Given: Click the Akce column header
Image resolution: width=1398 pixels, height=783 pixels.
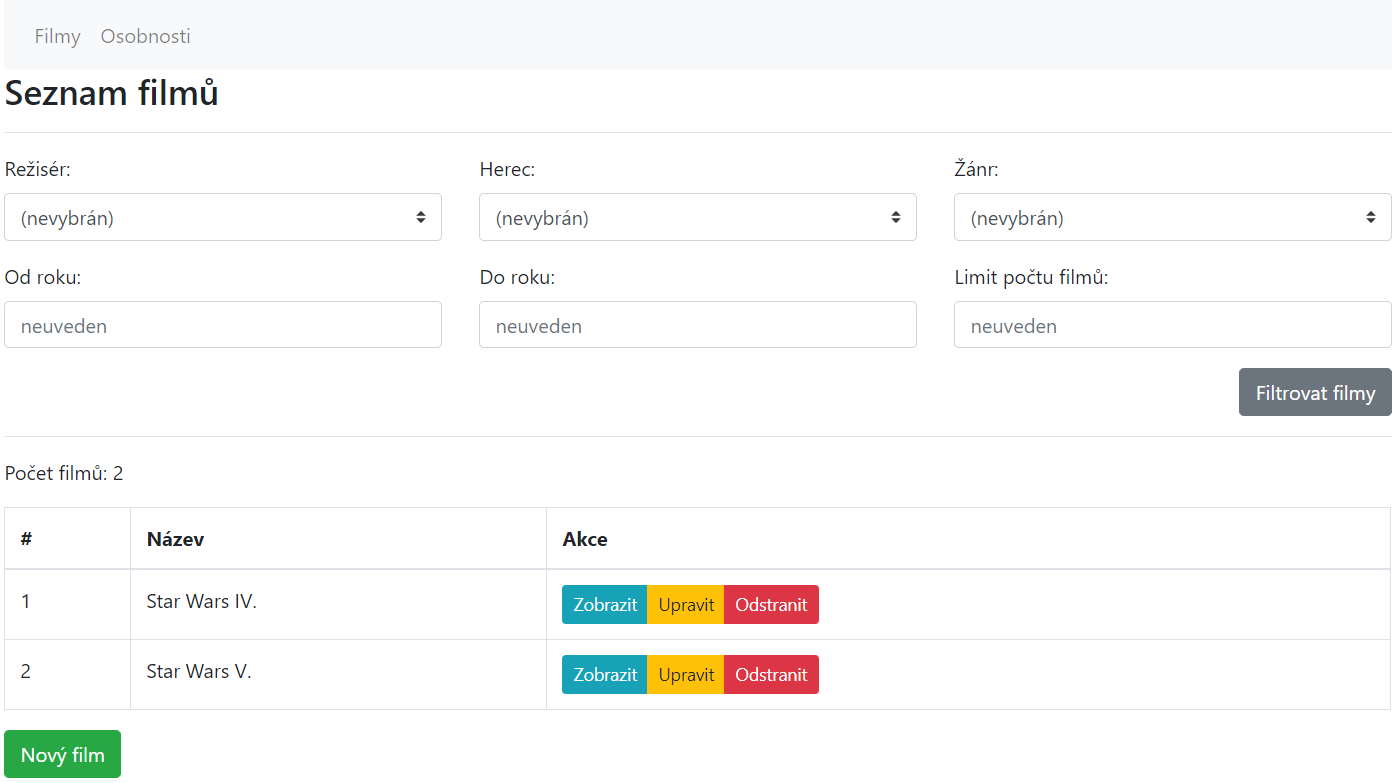Looking at the screenshot, I should coord(585,539).
